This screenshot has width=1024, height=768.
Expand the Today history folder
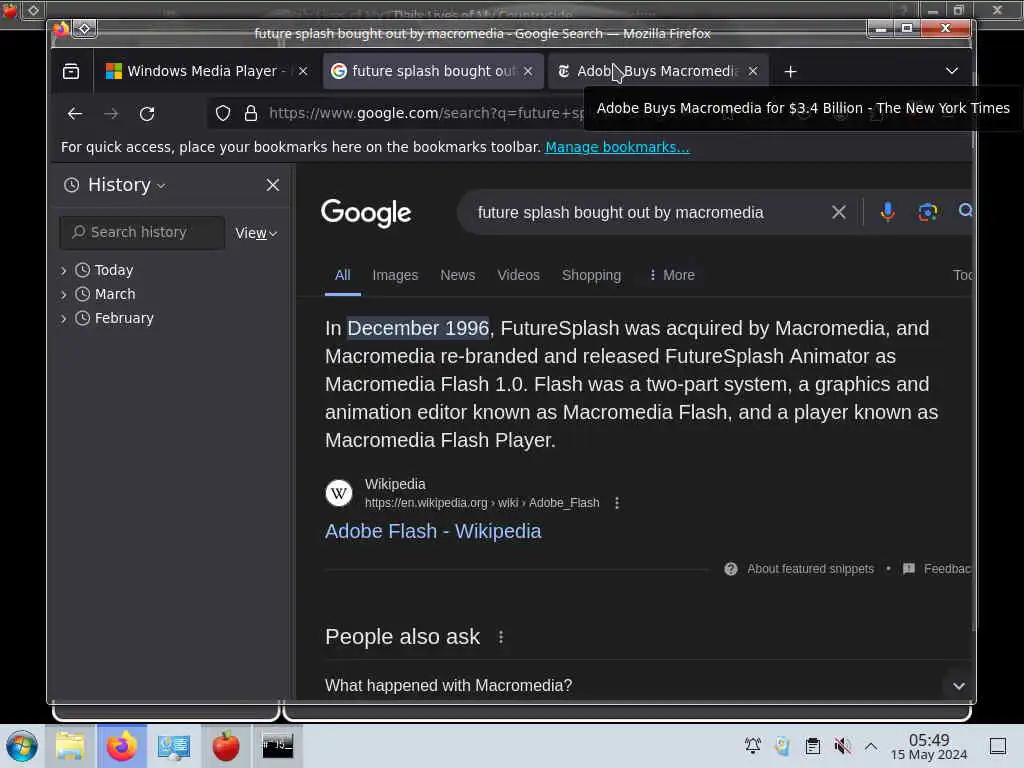pos(63,270)
